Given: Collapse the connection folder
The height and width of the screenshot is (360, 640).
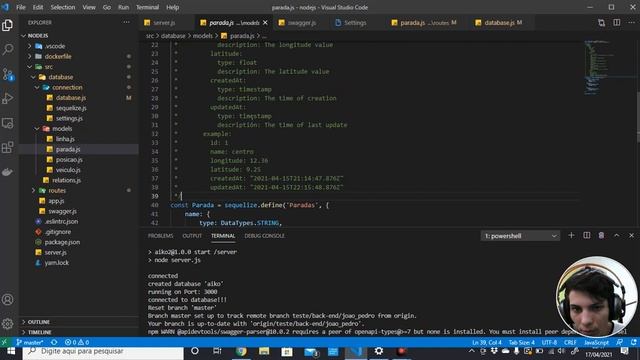Looking at the screenshot, I should 67,87.
